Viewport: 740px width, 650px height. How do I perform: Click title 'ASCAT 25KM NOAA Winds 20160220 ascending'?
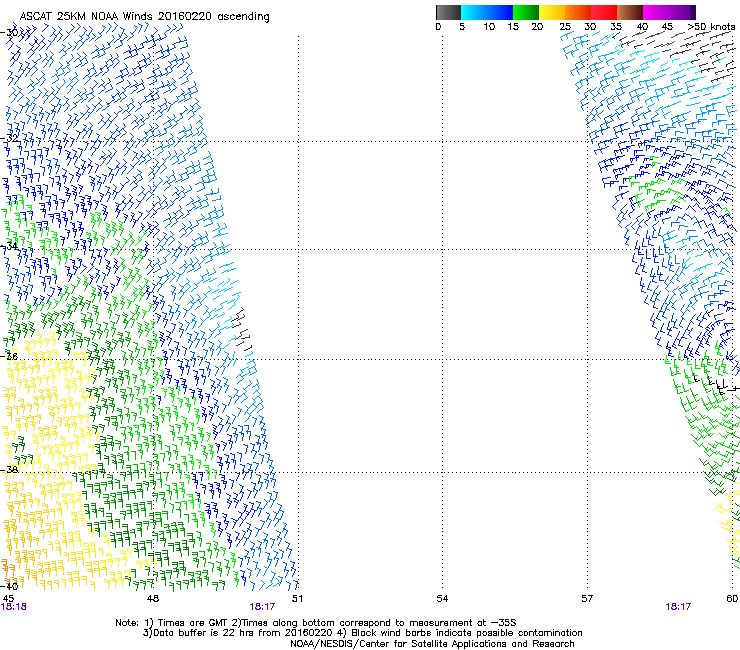[144, 17]
